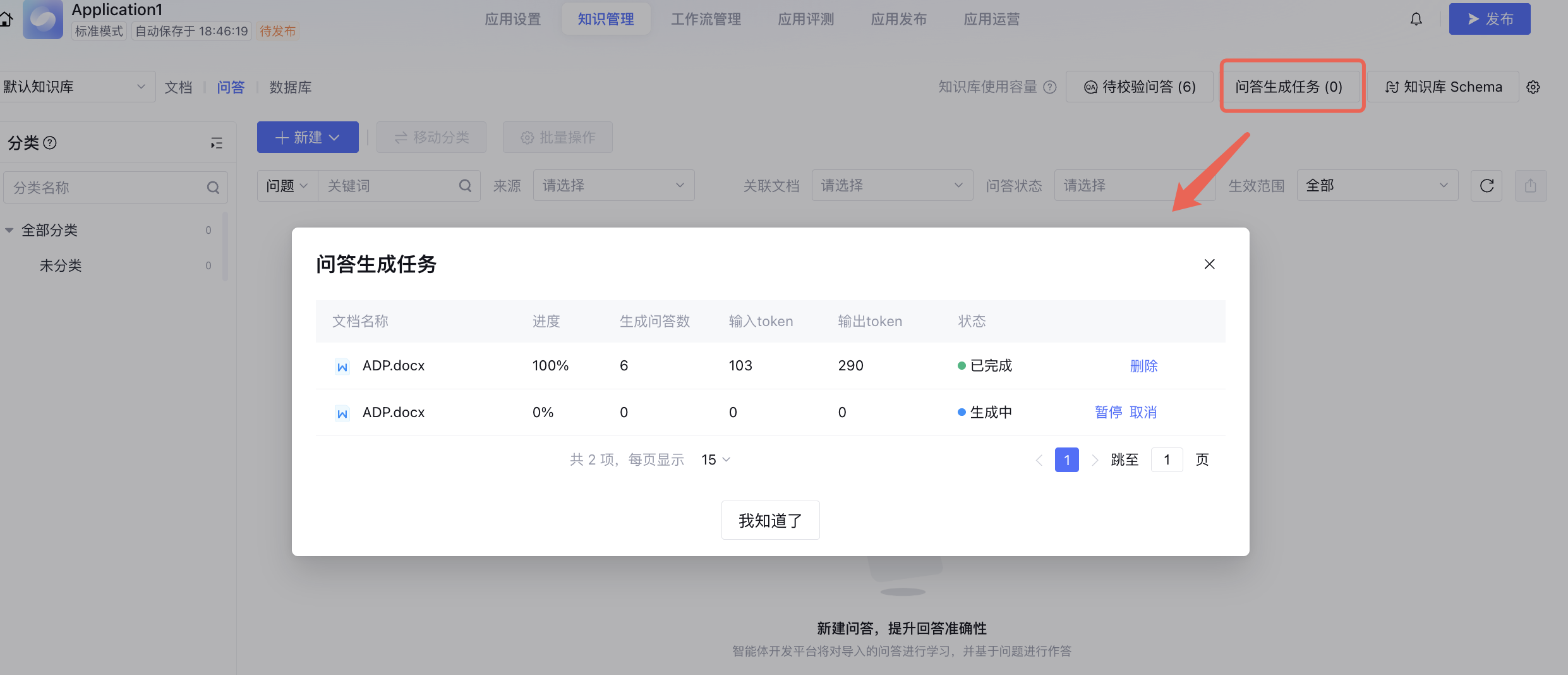This screenshot has width=1568, height=675.
Task: Click the help icon next to 分类
Action: pyautogui.click(x=51, y=143)
